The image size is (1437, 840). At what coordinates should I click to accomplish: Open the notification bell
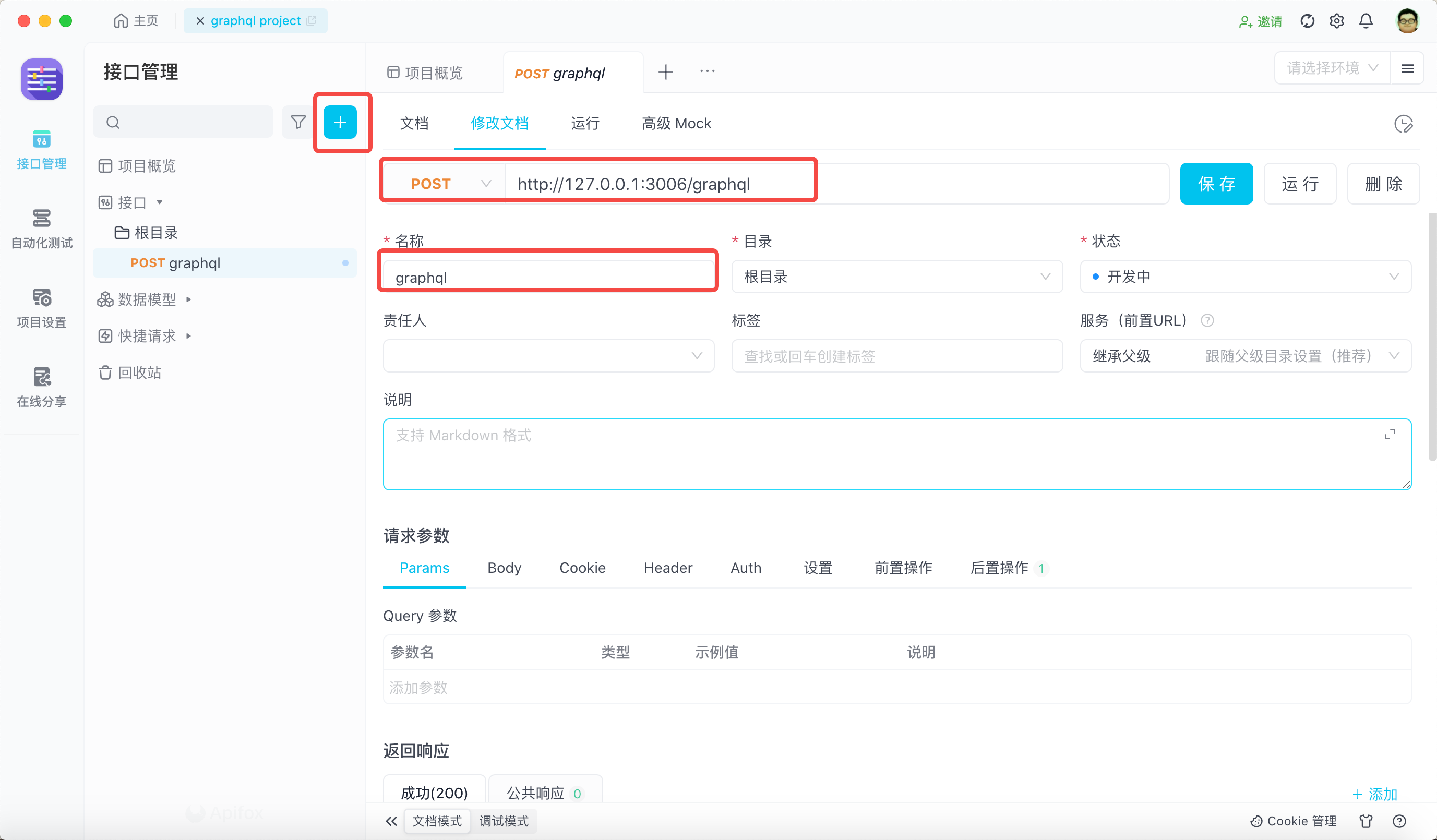pos(1366,20)
